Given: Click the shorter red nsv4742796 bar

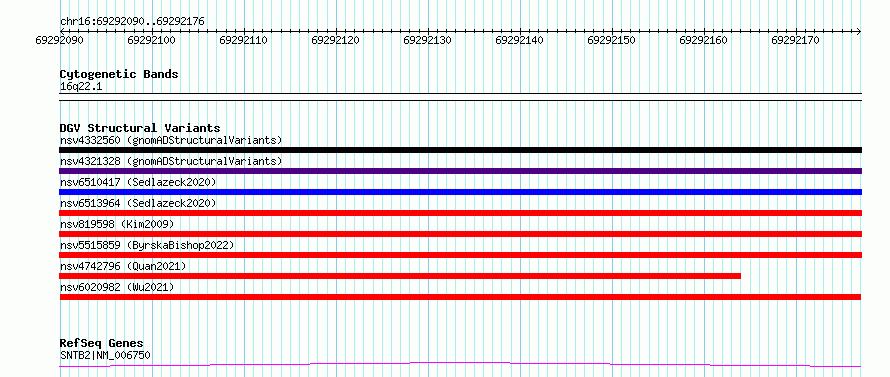Looking at the screenshot, I should tap(400, 276).
